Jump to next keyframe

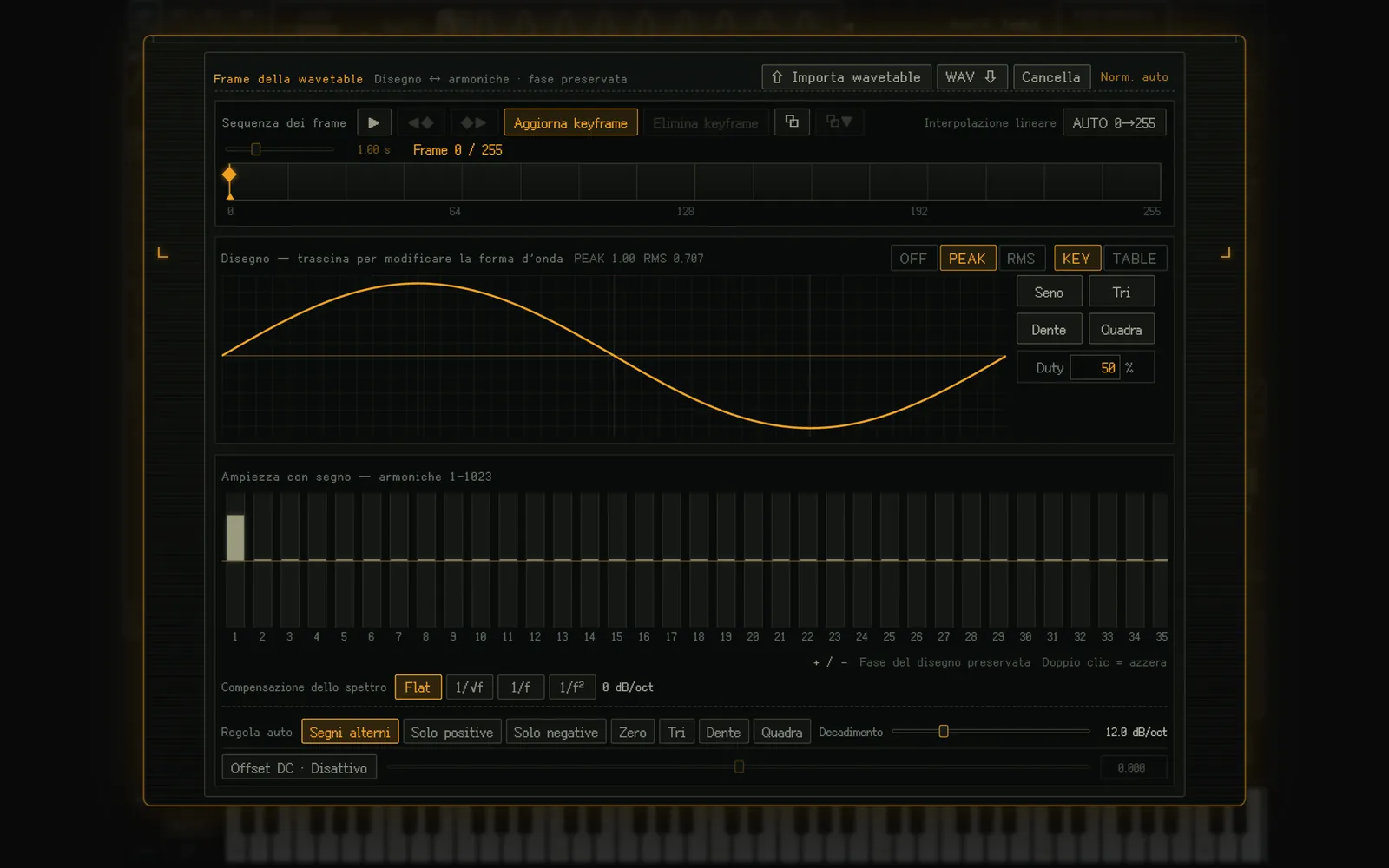473,122
